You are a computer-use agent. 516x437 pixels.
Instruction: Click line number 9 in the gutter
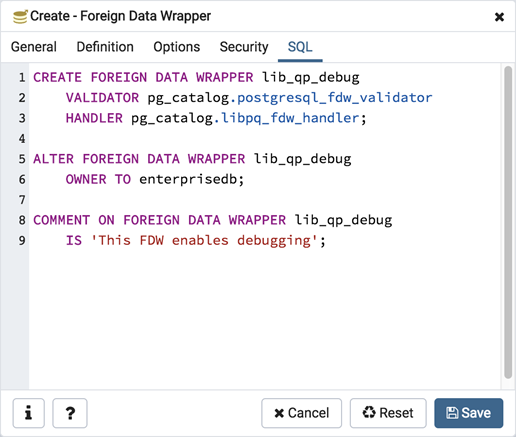pyautogui.click(x=22, y=241)
